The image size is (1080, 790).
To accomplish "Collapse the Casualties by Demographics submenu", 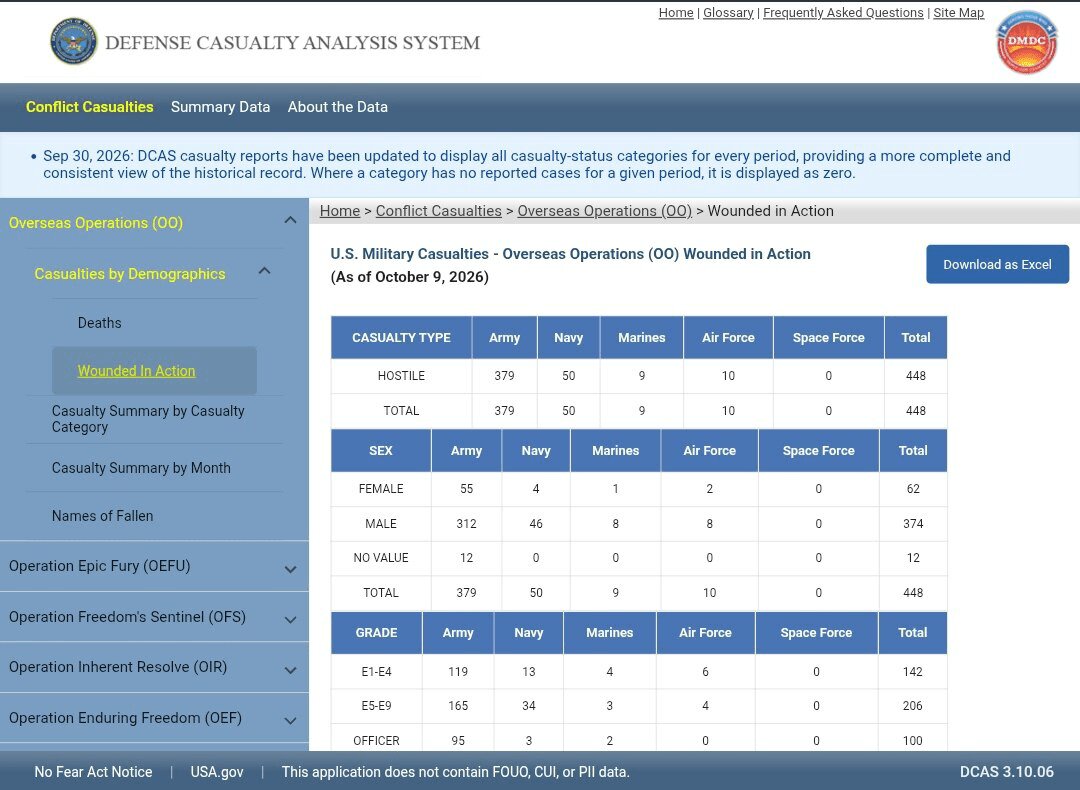I will pyautogui.click(x=264, y=271).
